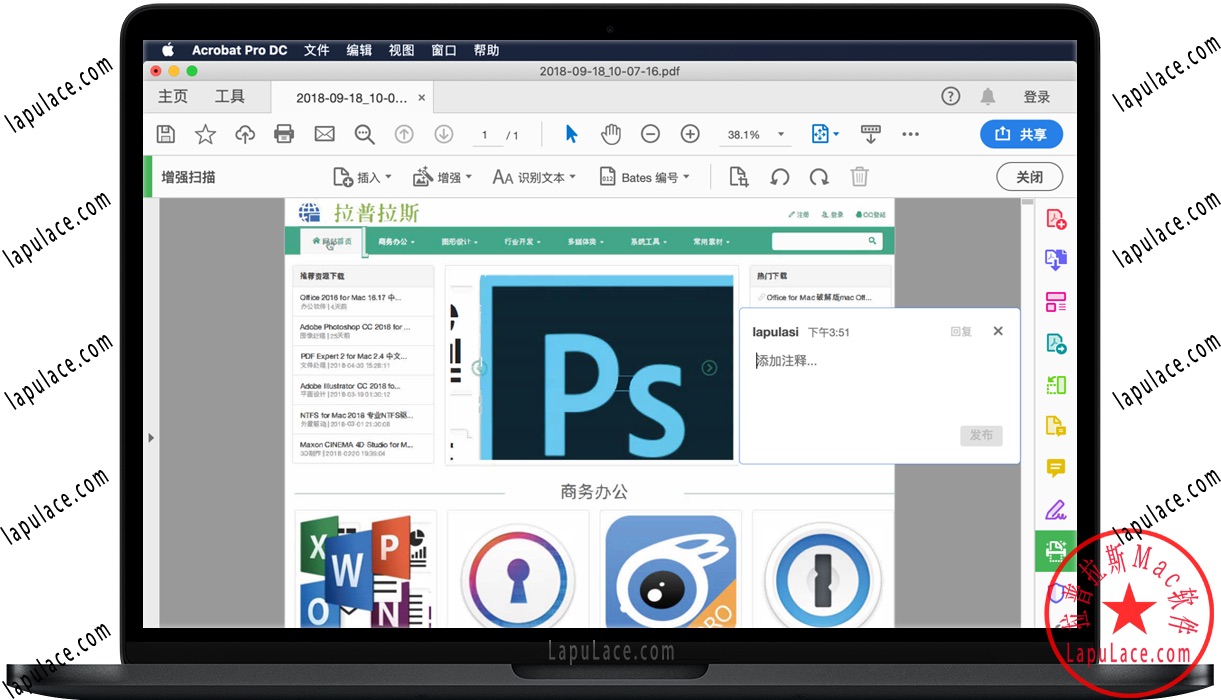
Task: Email the document via the envelope icon
Action: click(323, 133)
